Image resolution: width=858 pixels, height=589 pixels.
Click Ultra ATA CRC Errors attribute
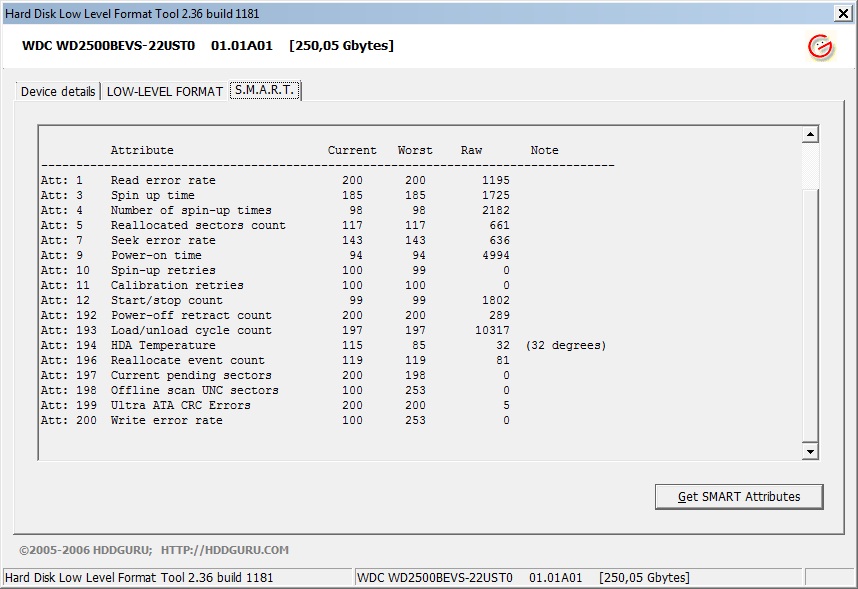pos(181,405)
